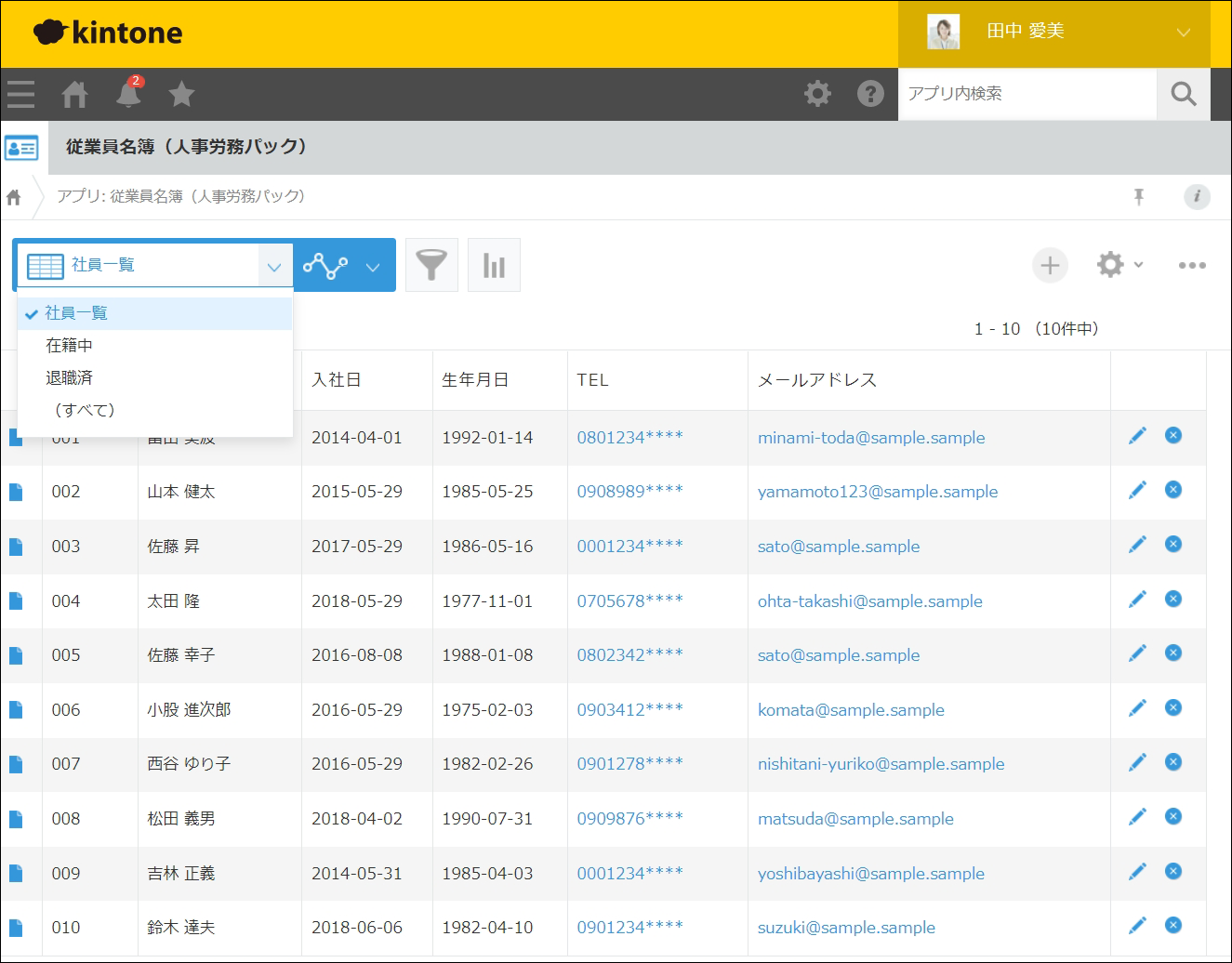Open the bar chart aggregate icon
The image size is (1232, 963).
click(x=494, y=266)
